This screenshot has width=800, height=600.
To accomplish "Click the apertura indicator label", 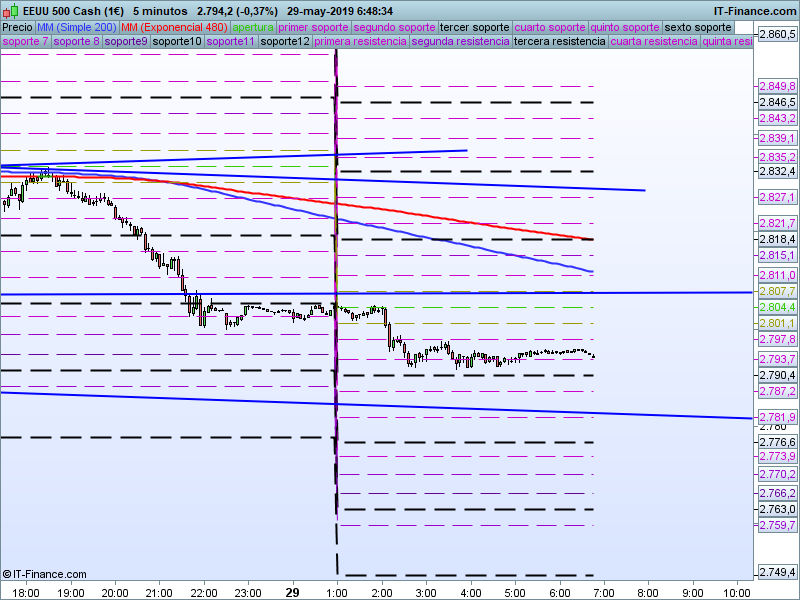I will coord(253,28).
